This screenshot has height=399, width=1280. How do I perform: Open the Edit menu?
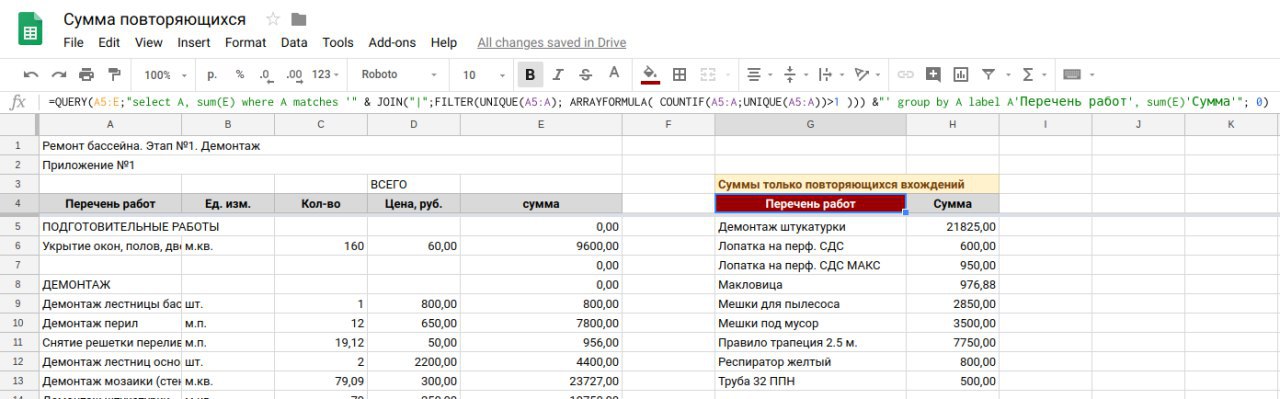tap(109, 43)
